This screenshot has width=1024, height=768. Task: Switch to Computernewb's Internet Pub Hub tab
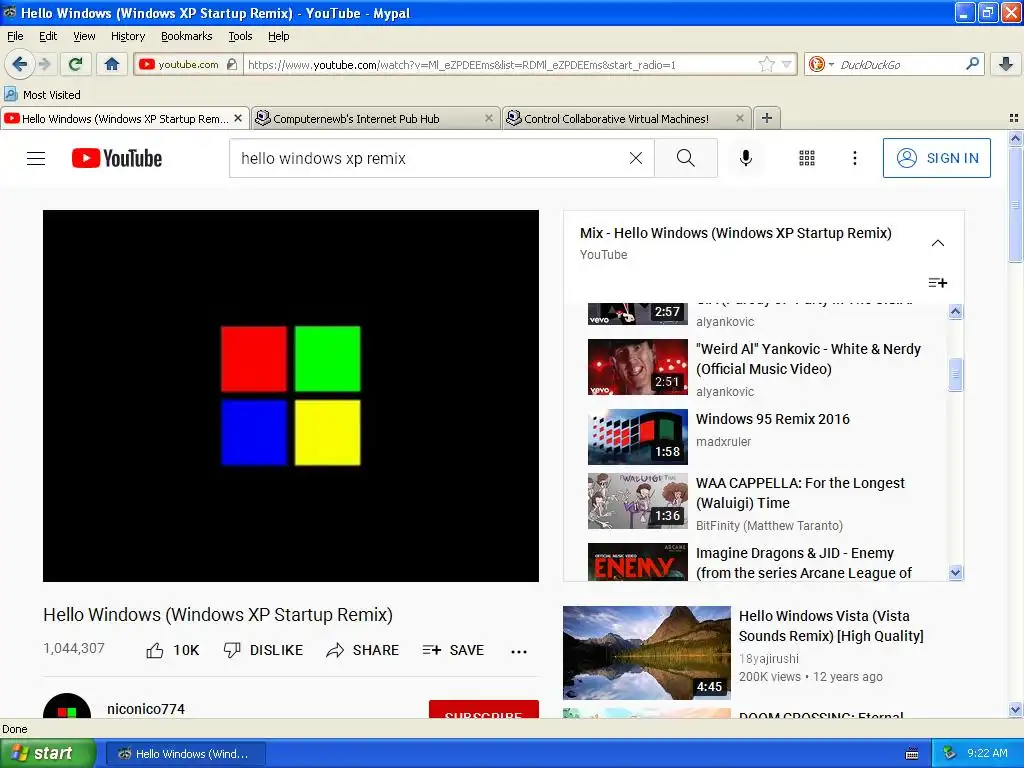pyautogui.click(x=374, y=118)
